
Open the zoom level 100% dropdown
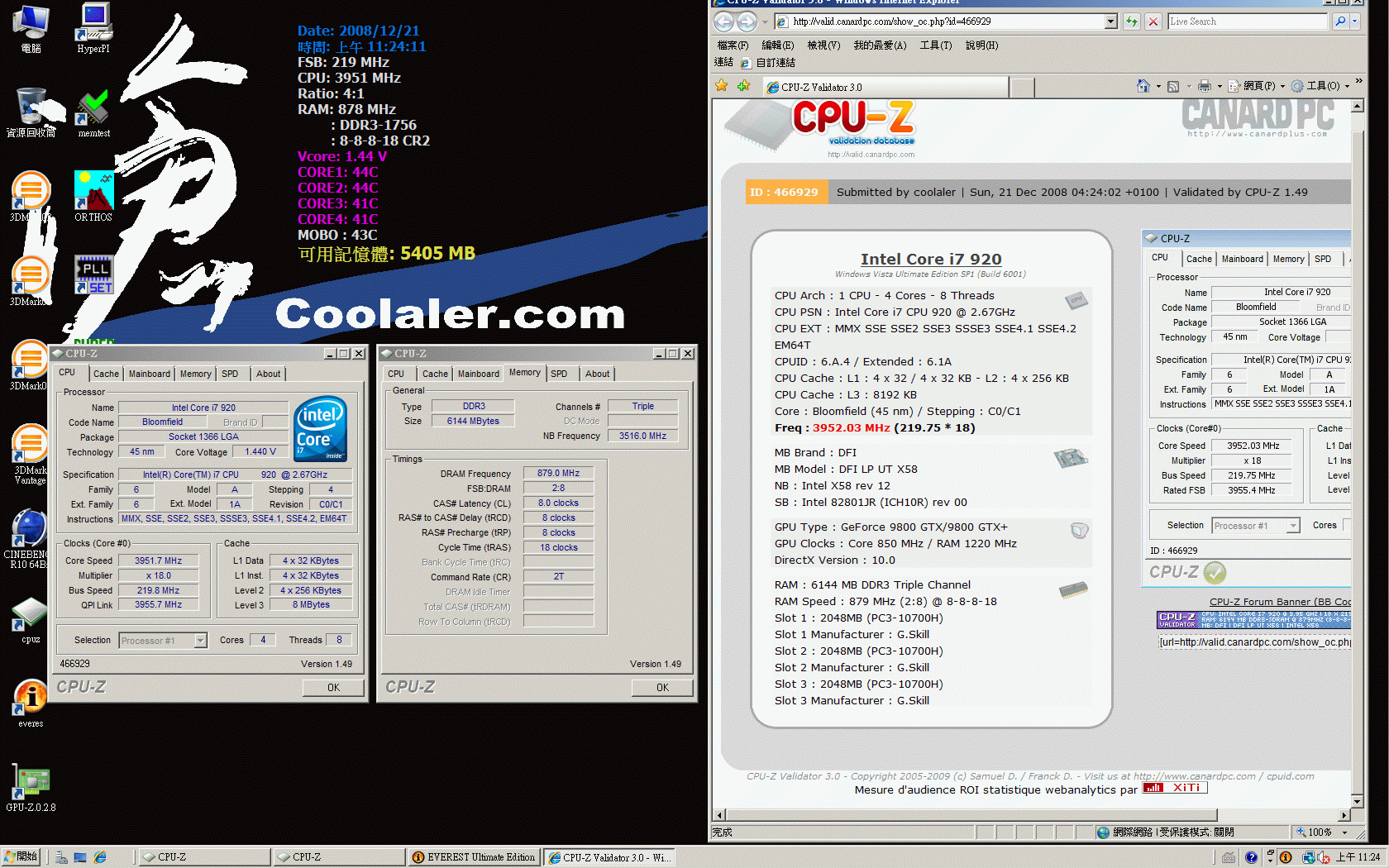(1344, 832)
